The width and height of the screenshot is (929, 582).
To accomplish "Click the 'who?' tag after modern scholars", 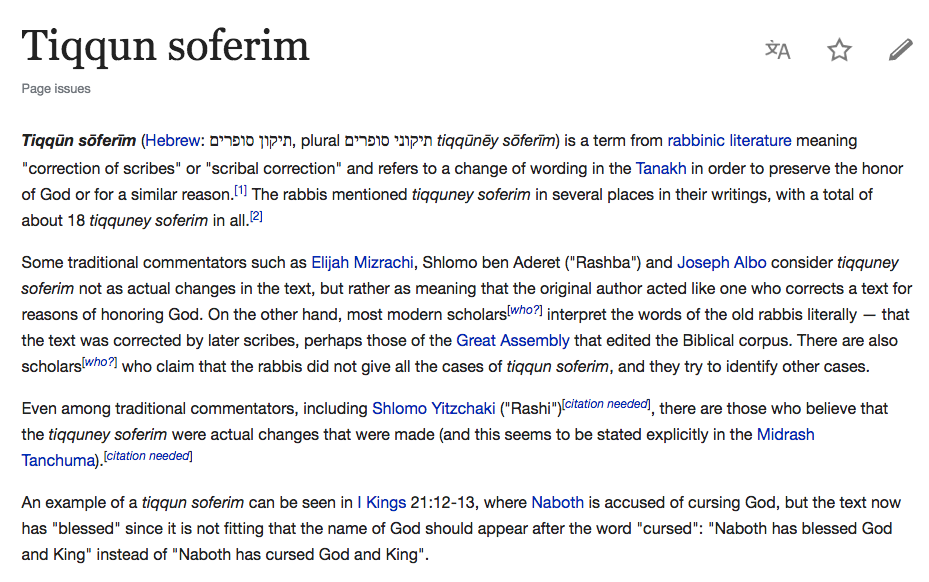I will (x=523, y=311).
